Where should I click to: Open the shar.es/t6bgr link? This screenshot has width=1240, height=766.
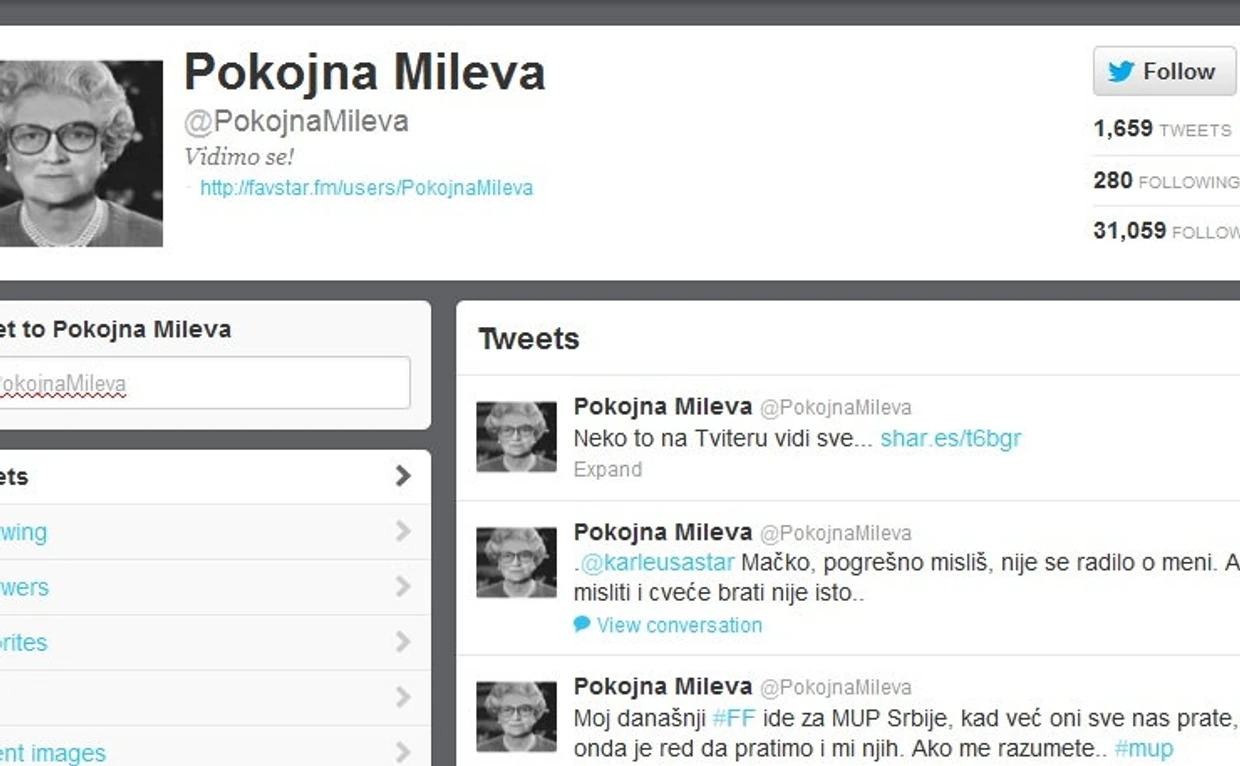pos(951,438)
